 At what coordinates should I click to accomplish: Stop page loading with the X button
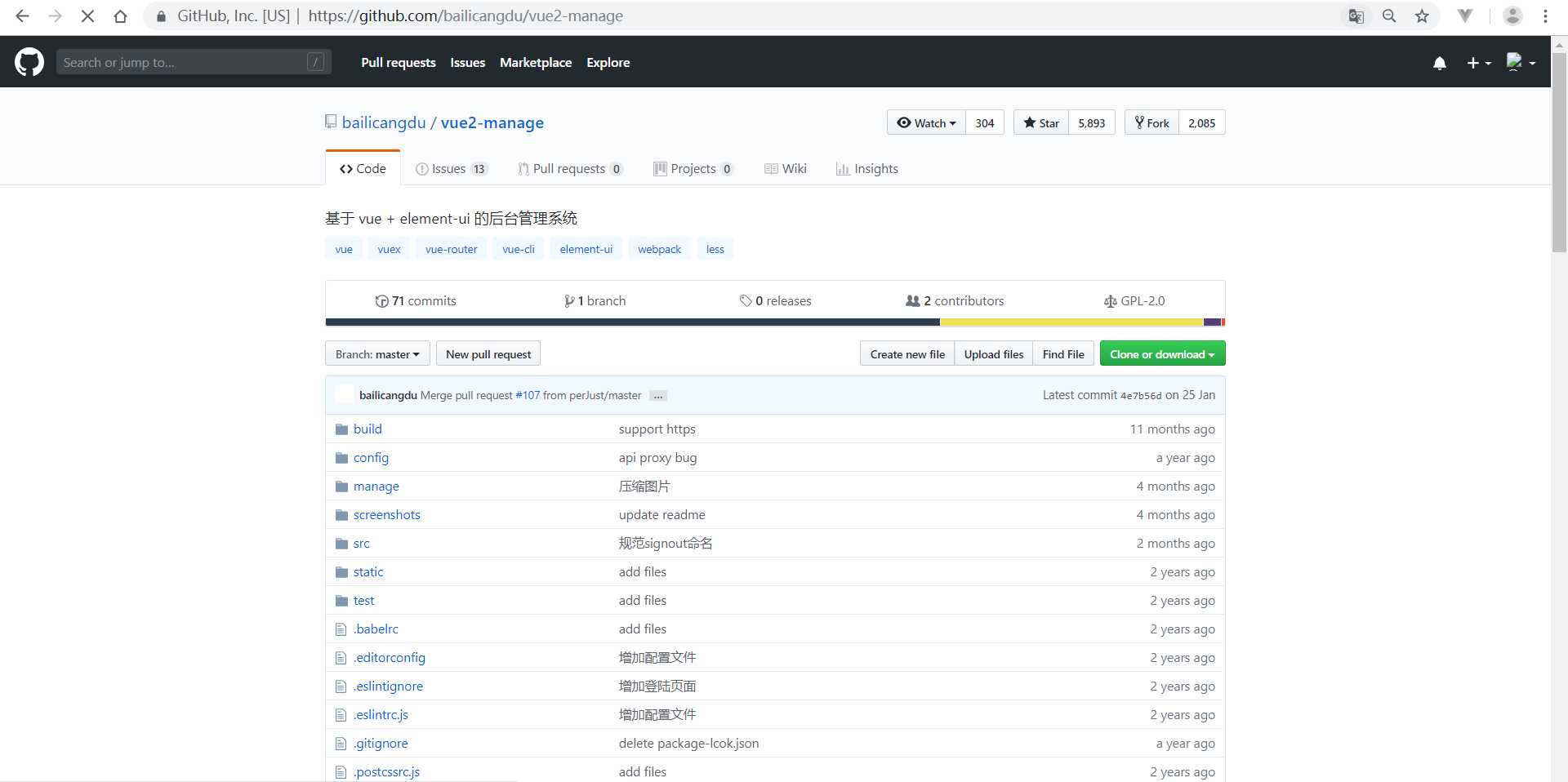[x=87, y=16]
